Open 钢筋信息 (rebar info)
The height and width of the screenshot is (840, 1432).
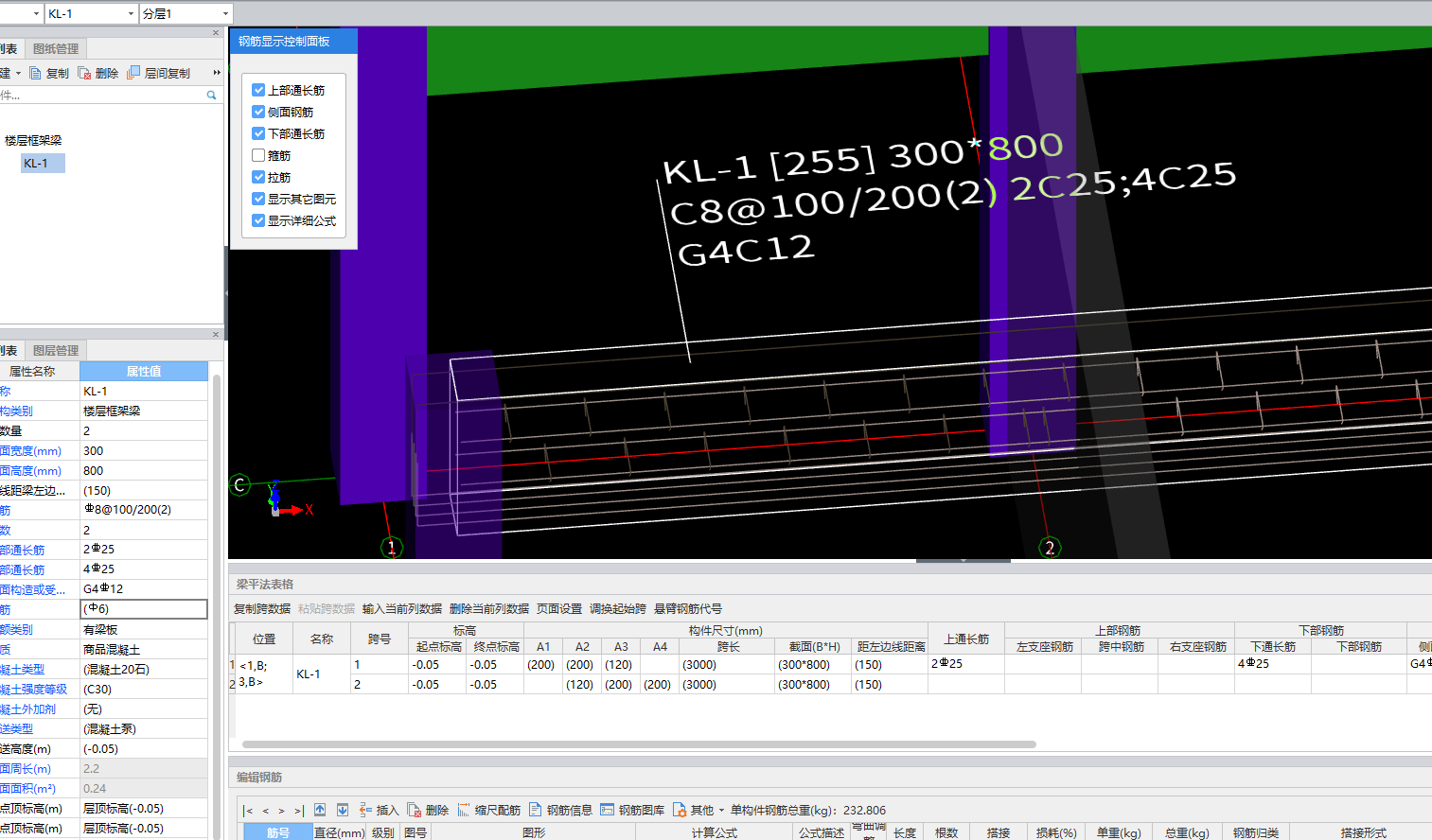tap(560, 810)
